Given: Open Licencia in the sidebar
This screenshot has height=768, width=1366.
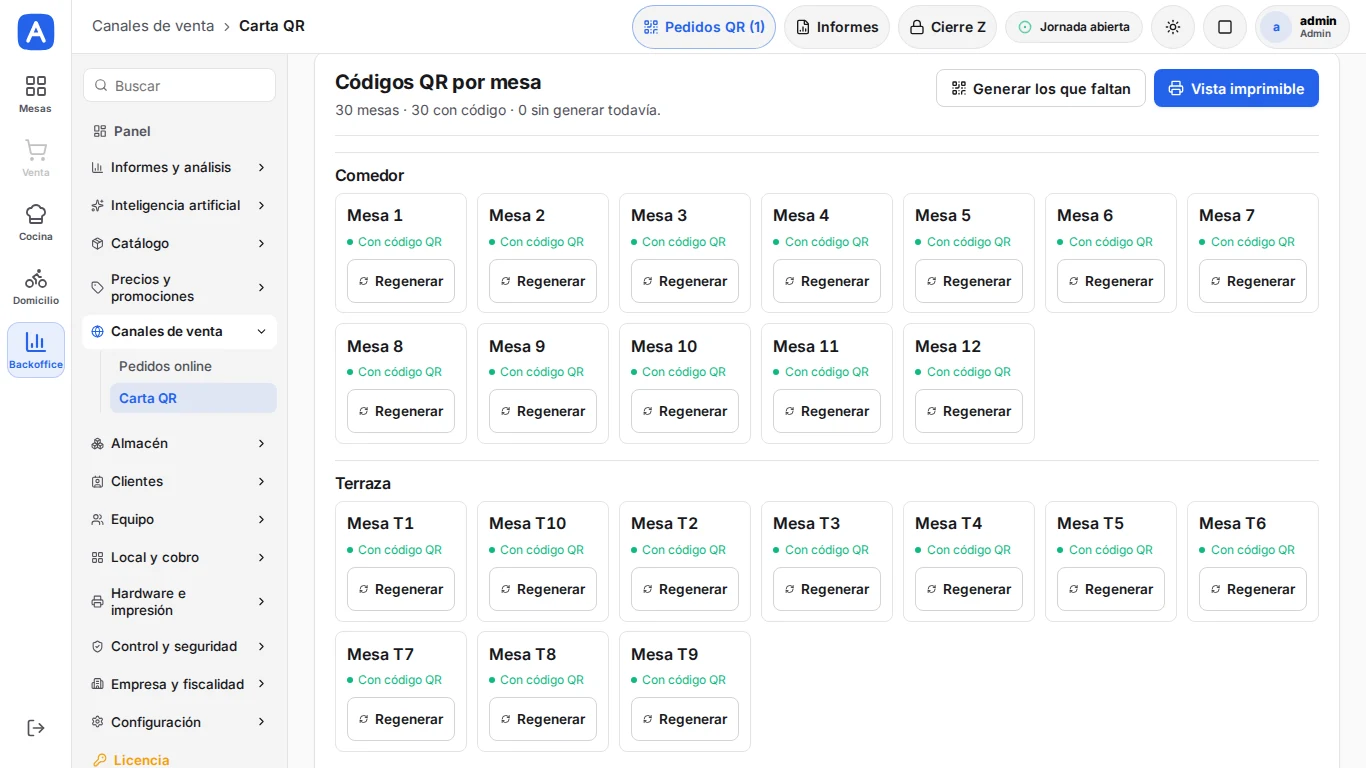Looking at the screenshot, I should point(179,760).
